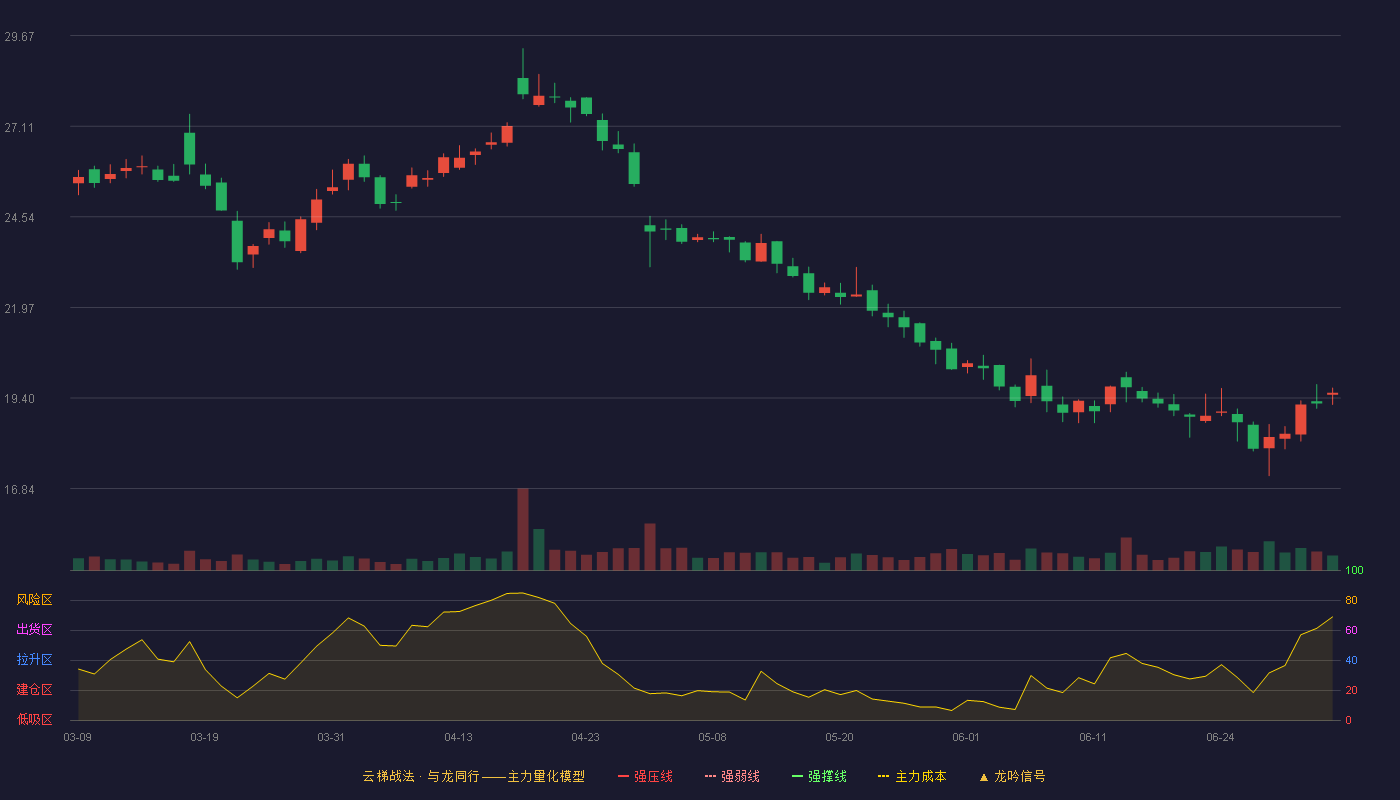The width and height of the screenshot is (1400, 800).
Task: Click the 05-20 date axis label
Action: pyautogui.click(x=839, y=737)
